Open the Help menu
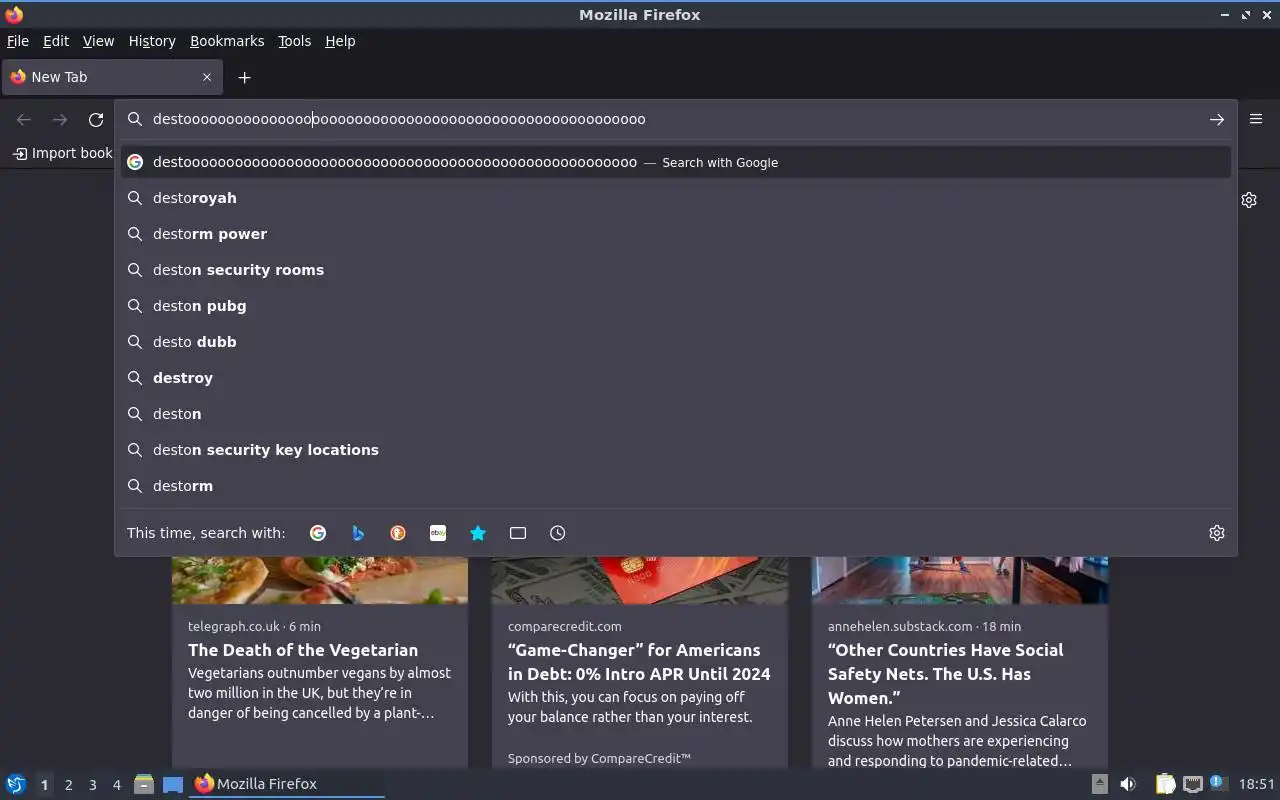The width and height of the screenshot is (1280, 800). point(340,41)
